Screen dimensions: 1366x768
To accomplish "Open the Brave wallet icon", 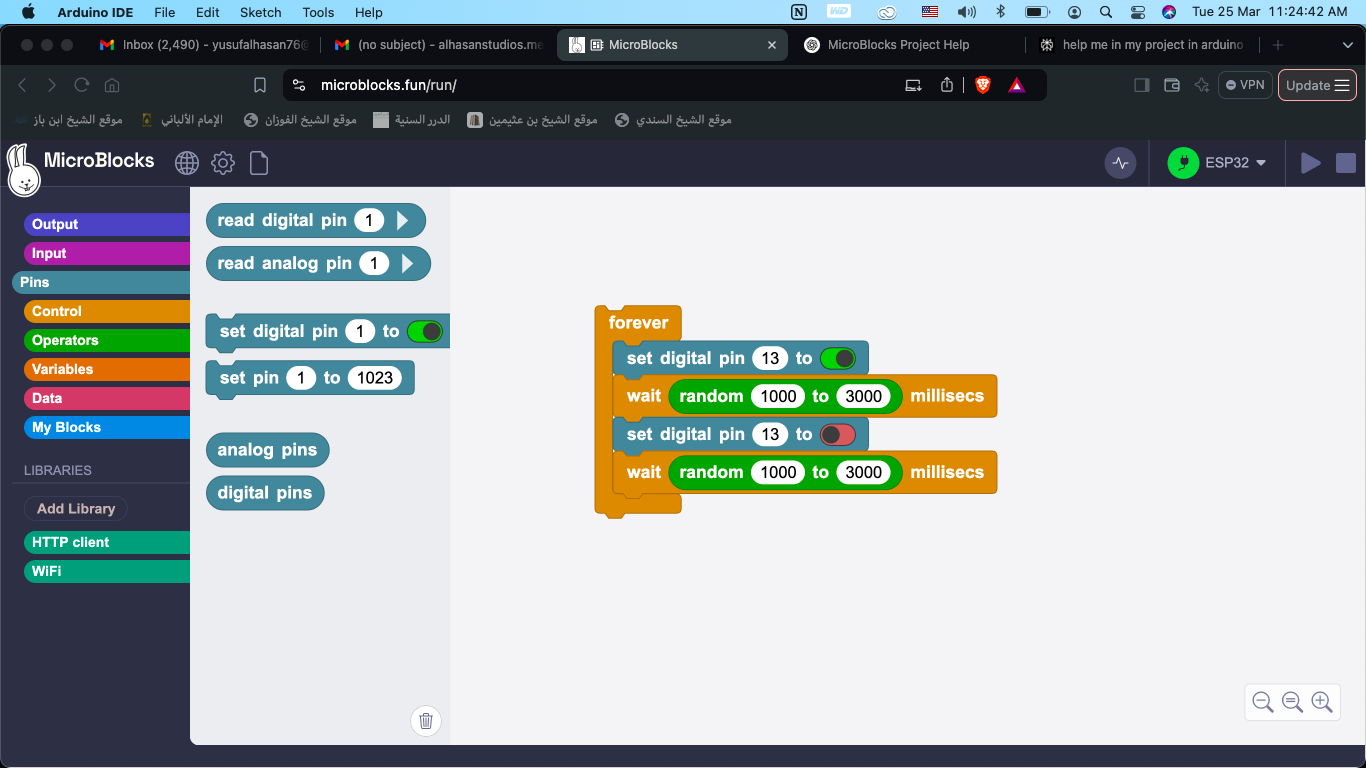I will tap(1172, 85).
